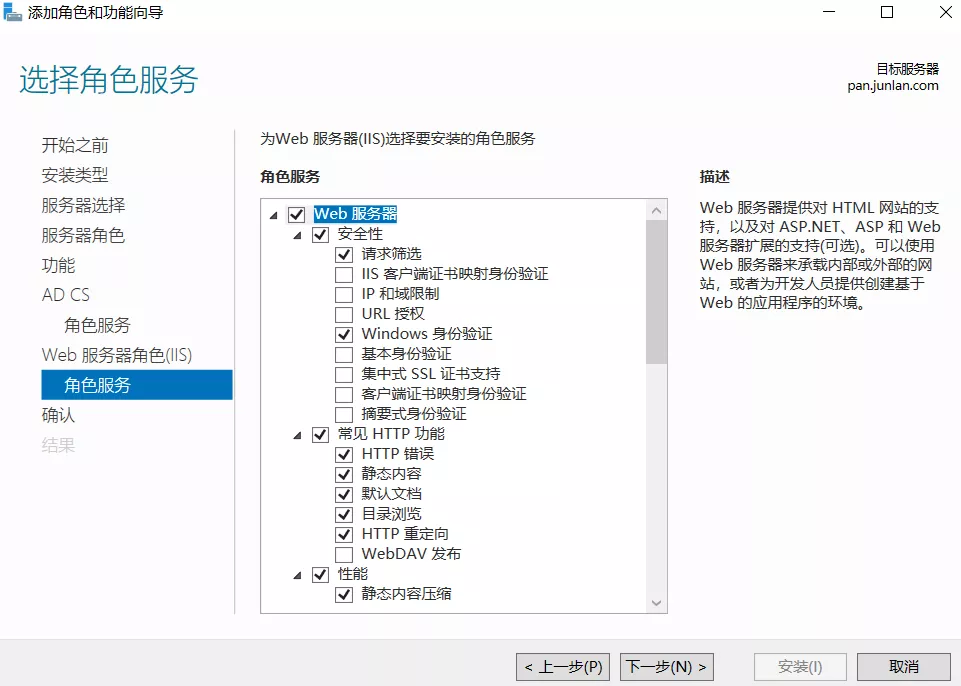
Task: Go to 服务器角色 step in sidebar
Action: [x=83, y=235]
